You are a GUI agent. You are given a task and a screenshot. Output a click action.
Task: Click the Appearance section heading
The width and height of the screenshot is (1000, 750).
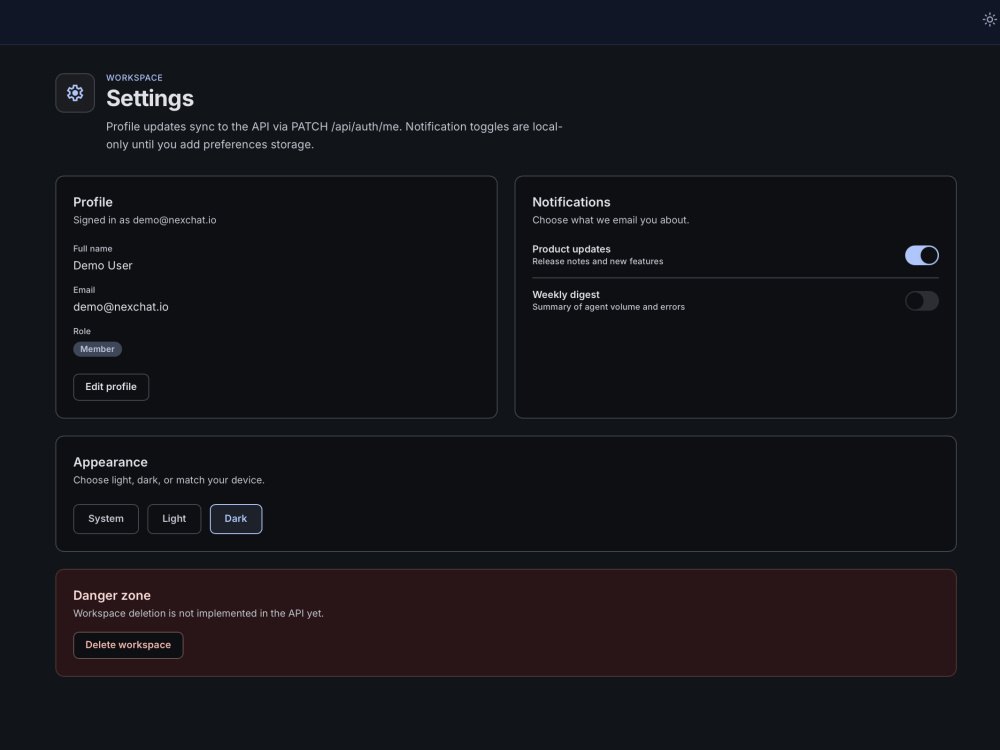tap(110, 462)
